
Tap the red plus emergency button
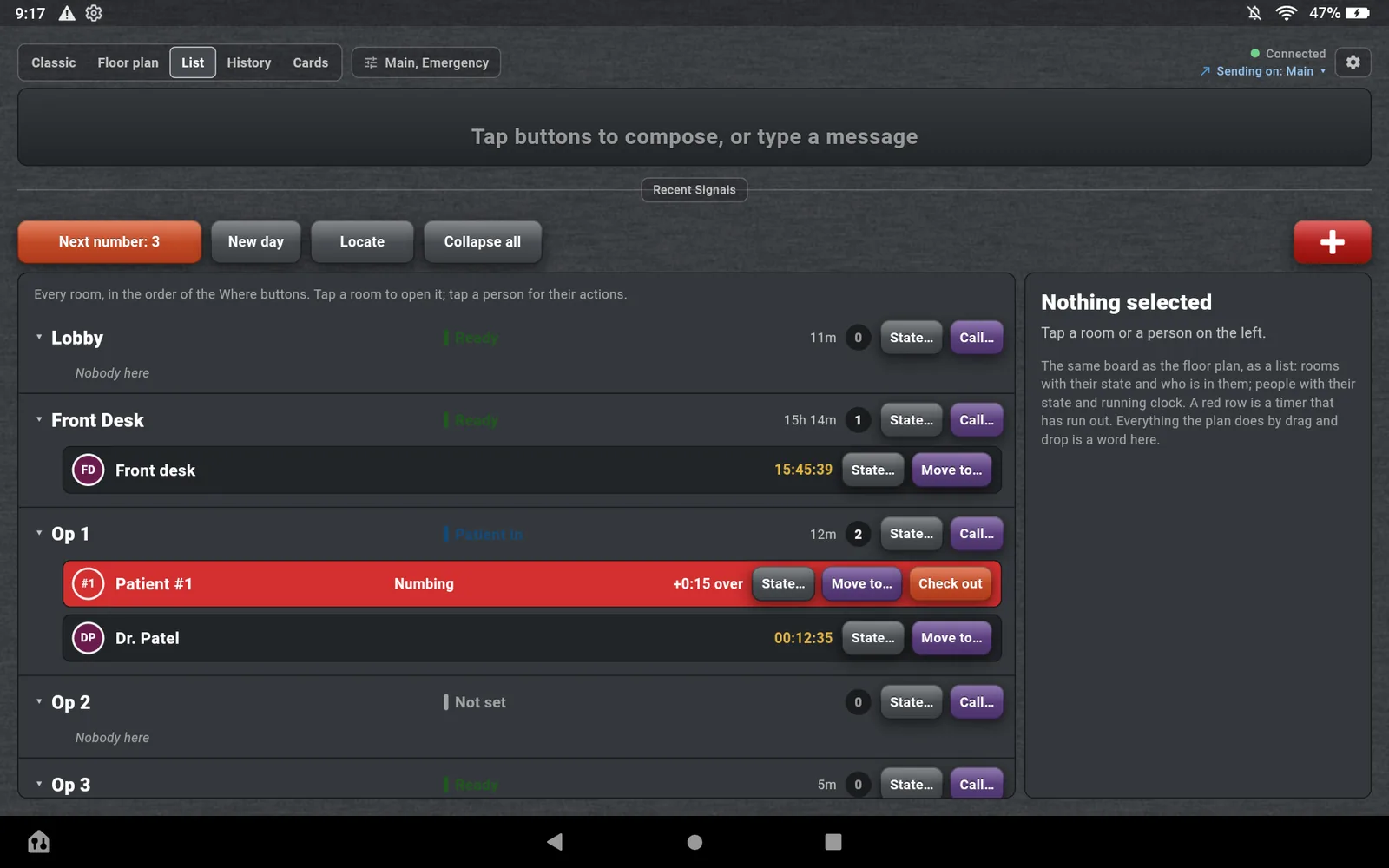1332,242
